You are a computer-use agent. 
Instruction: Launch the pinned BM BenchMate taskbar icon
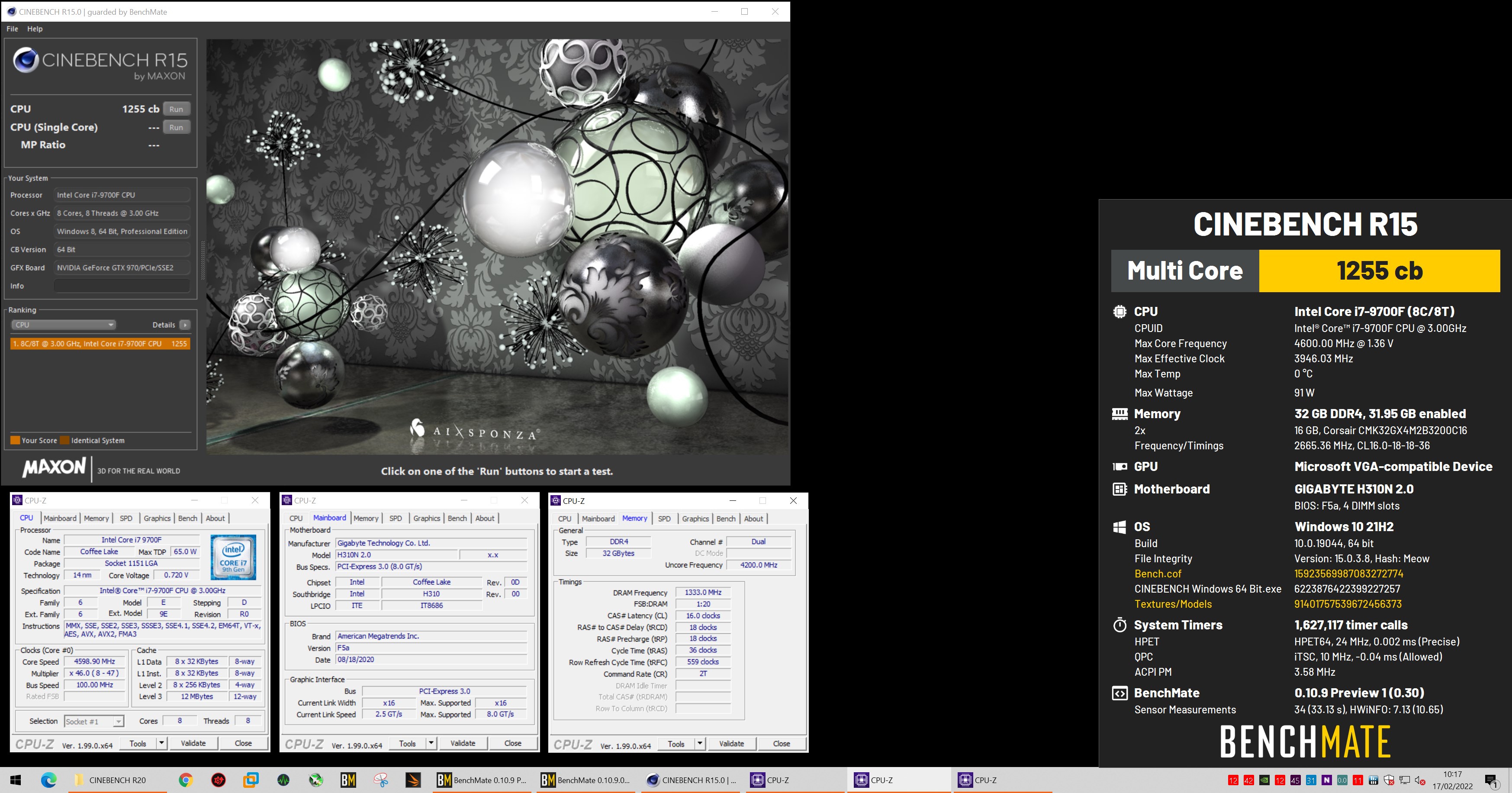(348, 780)
